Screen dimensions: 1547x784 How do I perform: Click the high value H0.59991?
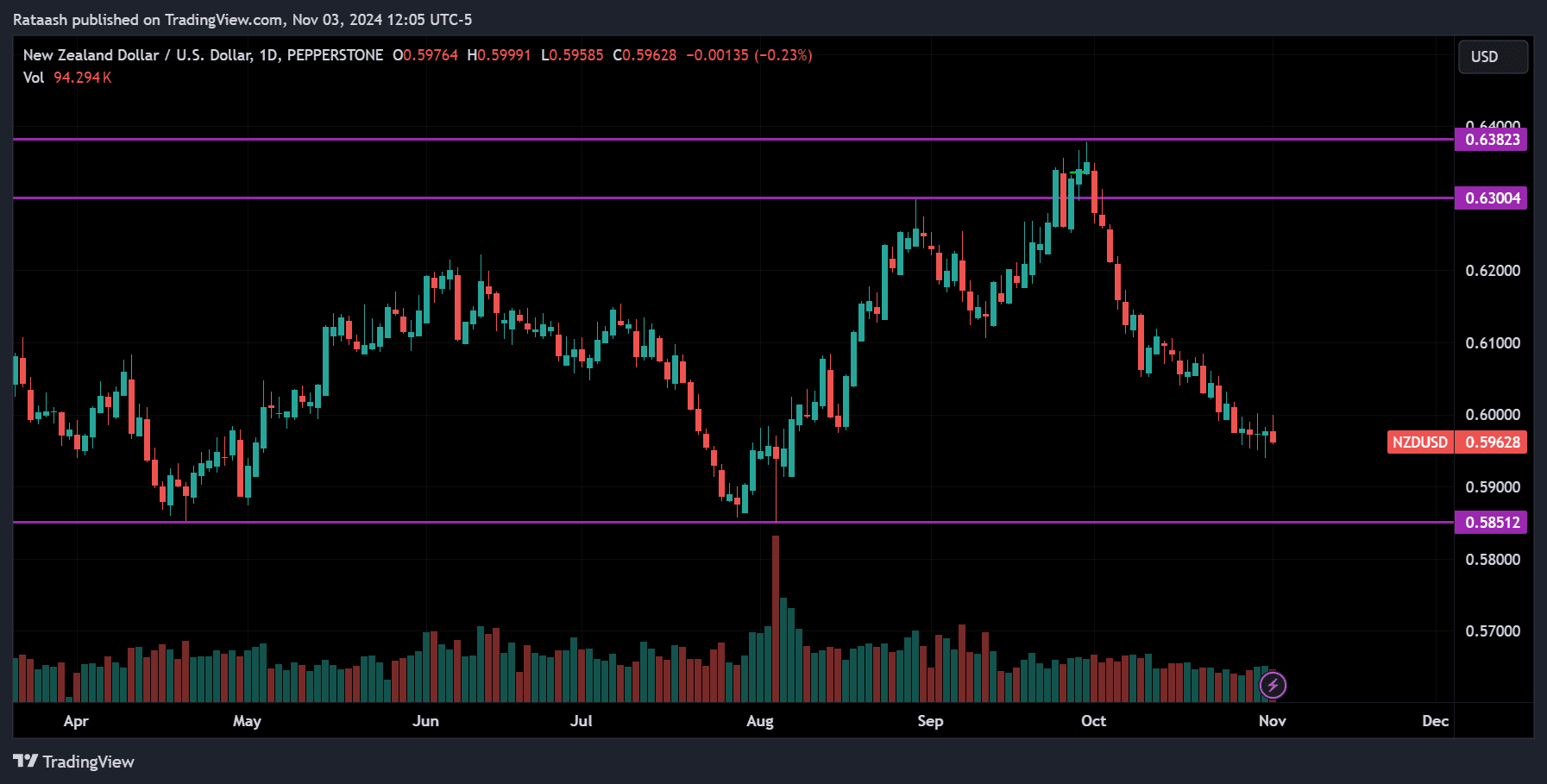coord(499,55)
